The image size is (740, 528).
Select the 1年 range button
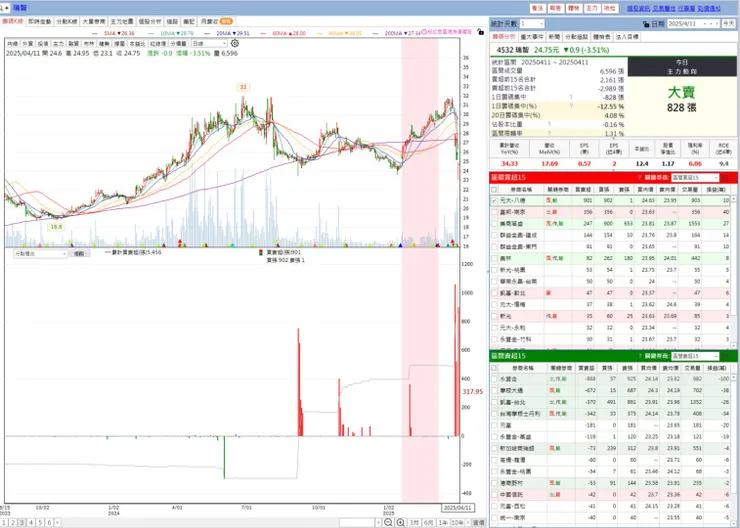[443, 522]
